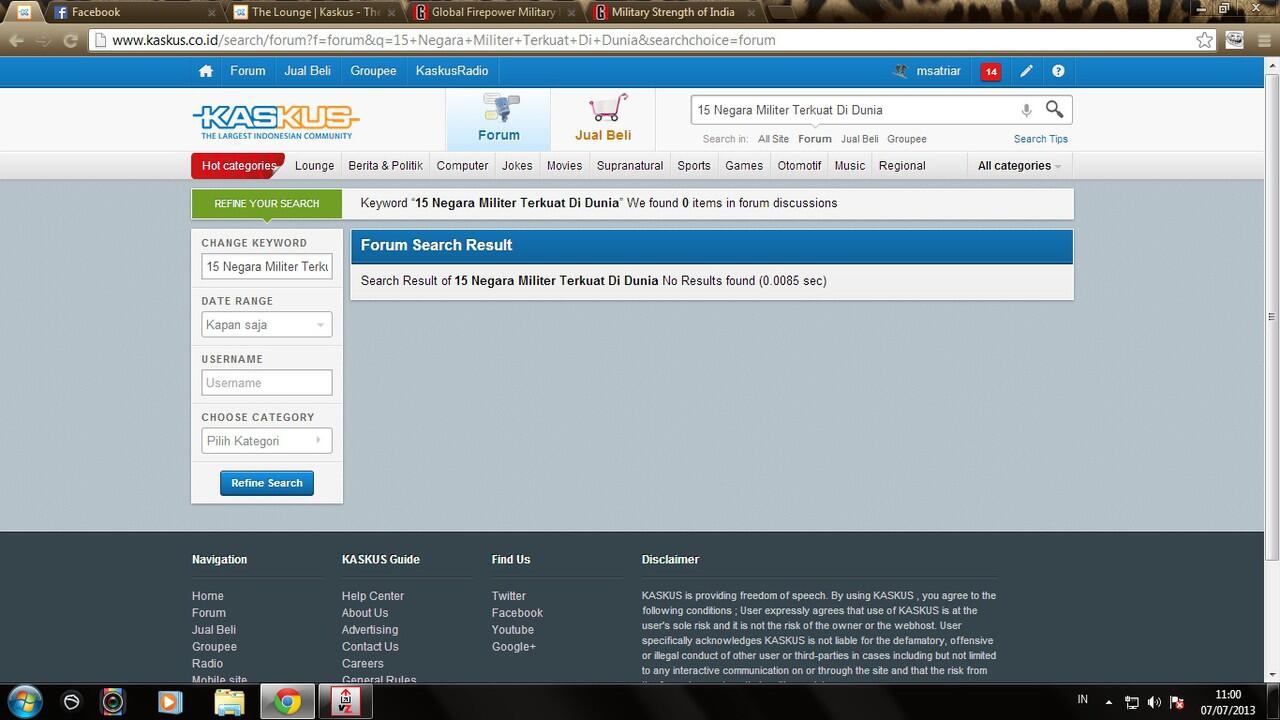Open the Windows Start button

[23, 702]
